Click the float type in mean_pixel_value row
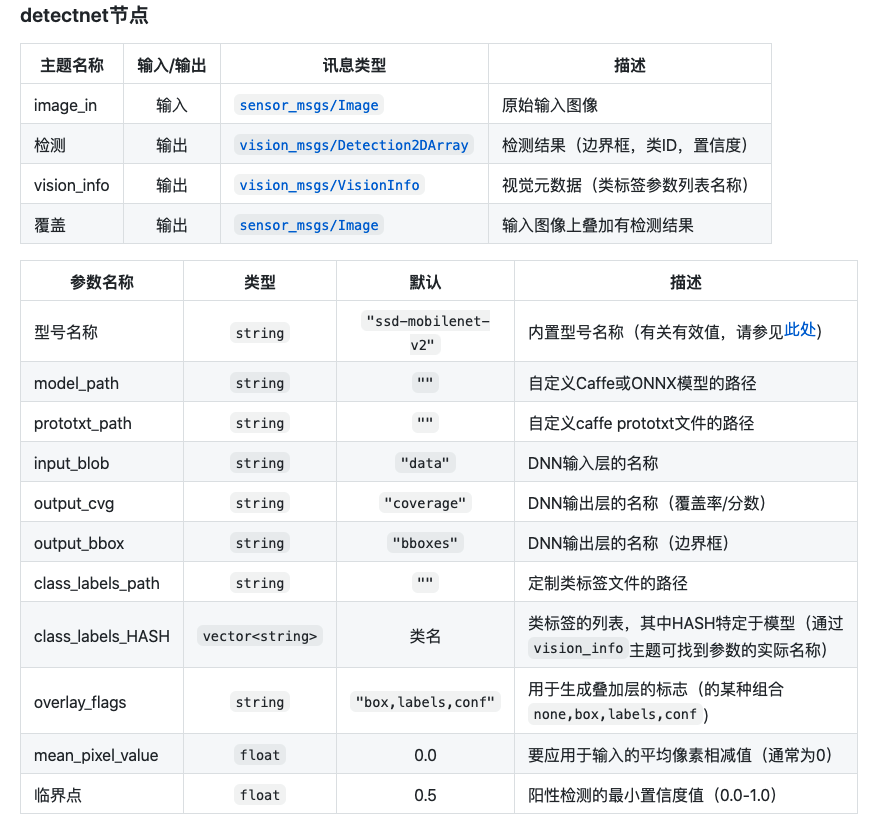Image resolution: width=875 pixels, height=823 pixels. click(260, 755)
